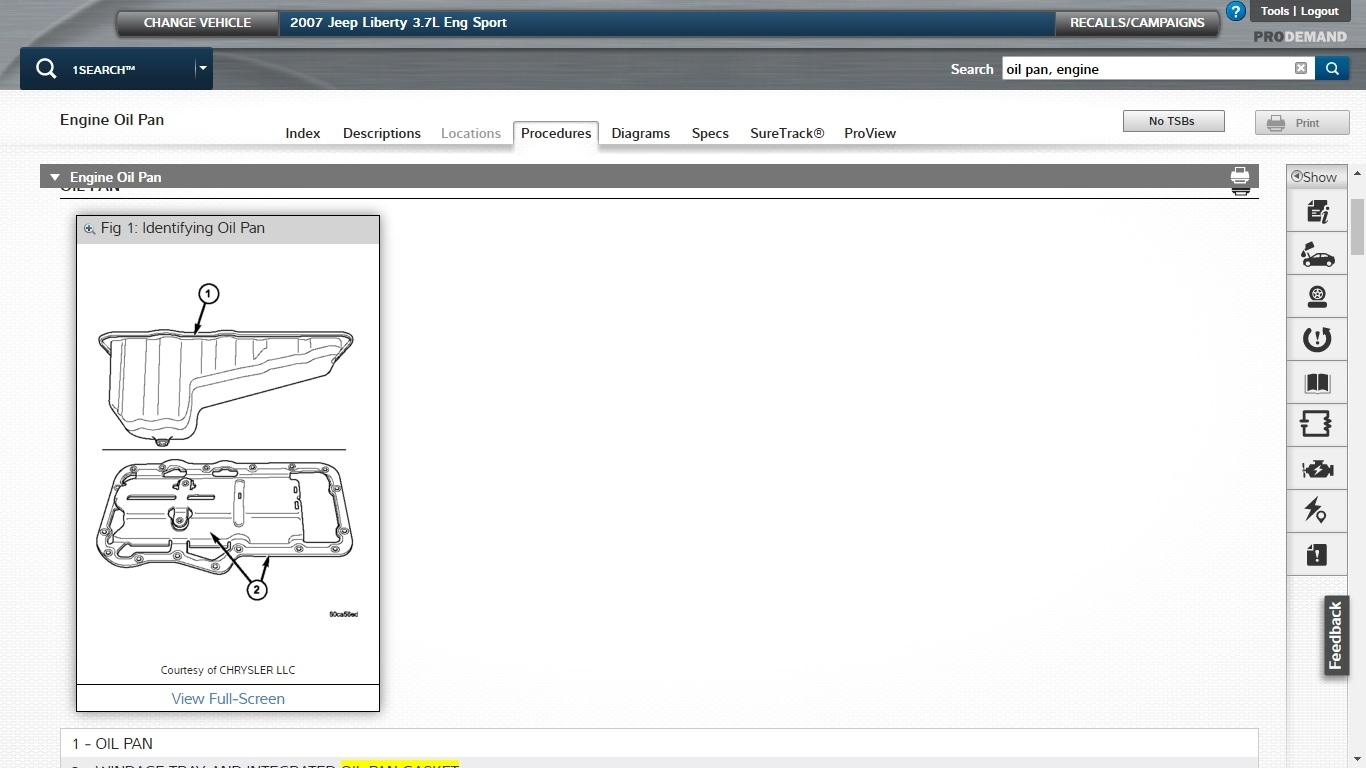The height and width of the screenshot is (768, 1366).
Task: Click the scrollbar up arrow
Action: (x=1358, y=174)
